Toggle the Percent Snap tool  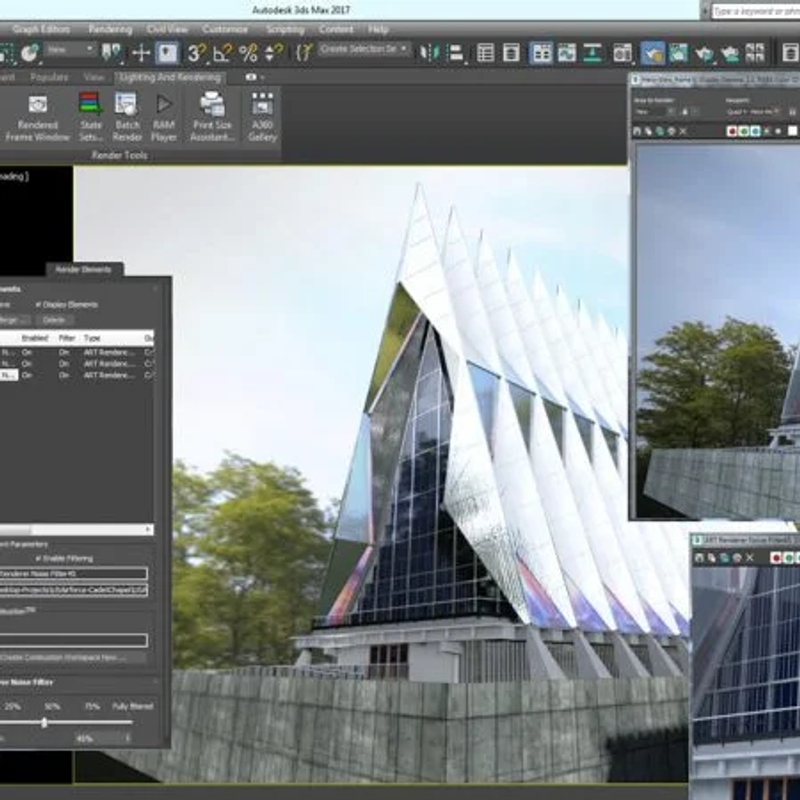248,53
